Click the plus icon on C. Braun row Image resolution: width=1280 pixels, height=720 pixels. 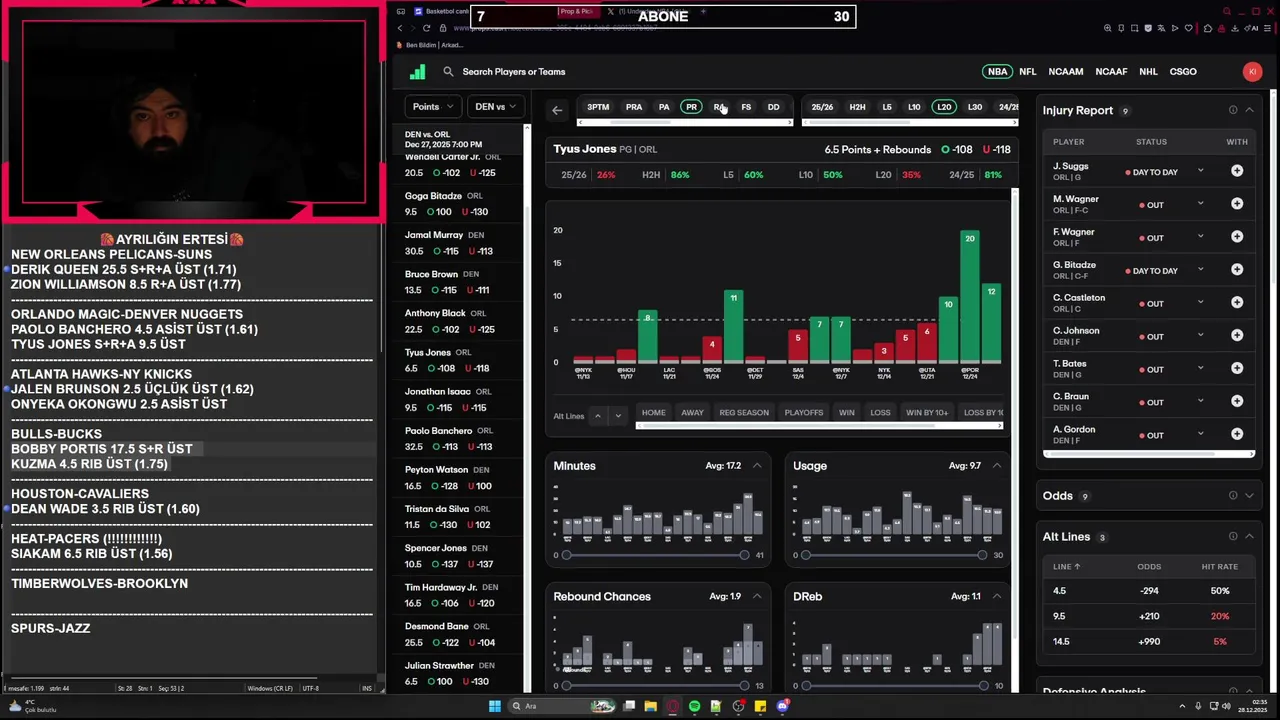point(1237,401)
